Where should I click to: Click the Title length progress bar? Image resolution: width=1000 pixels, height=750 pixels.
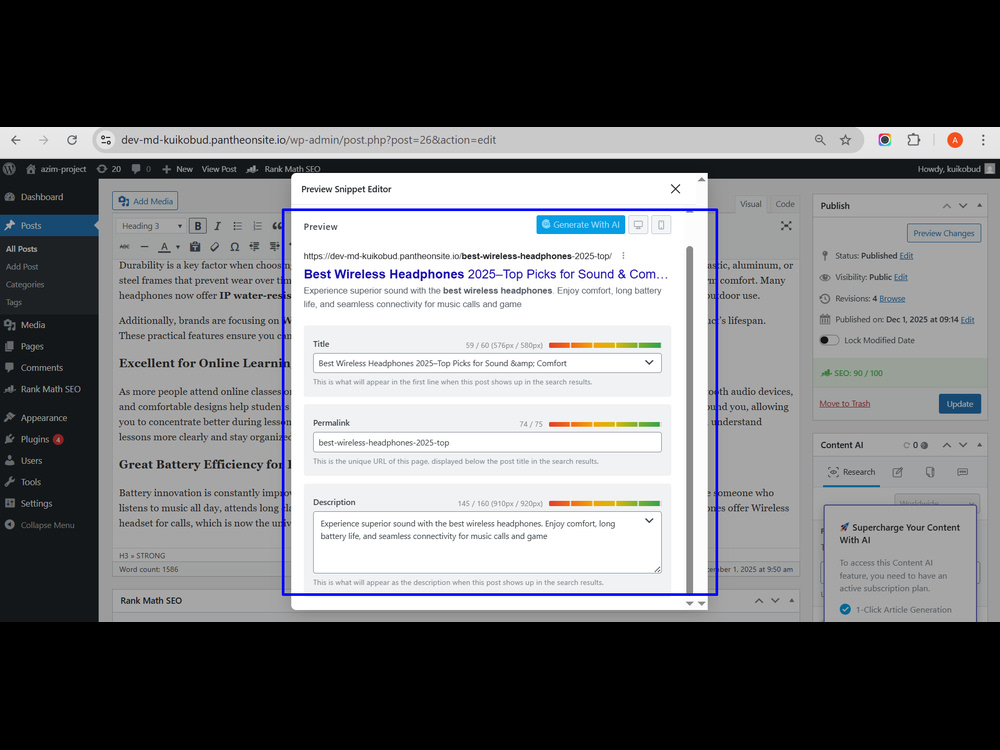(605, 345)
